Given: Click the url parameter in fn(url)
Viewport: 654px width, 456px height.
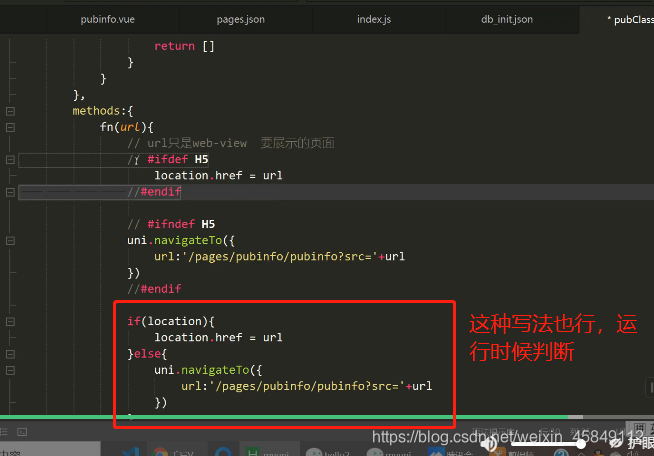Looking at the screenshot, I should tap(130, 127).
